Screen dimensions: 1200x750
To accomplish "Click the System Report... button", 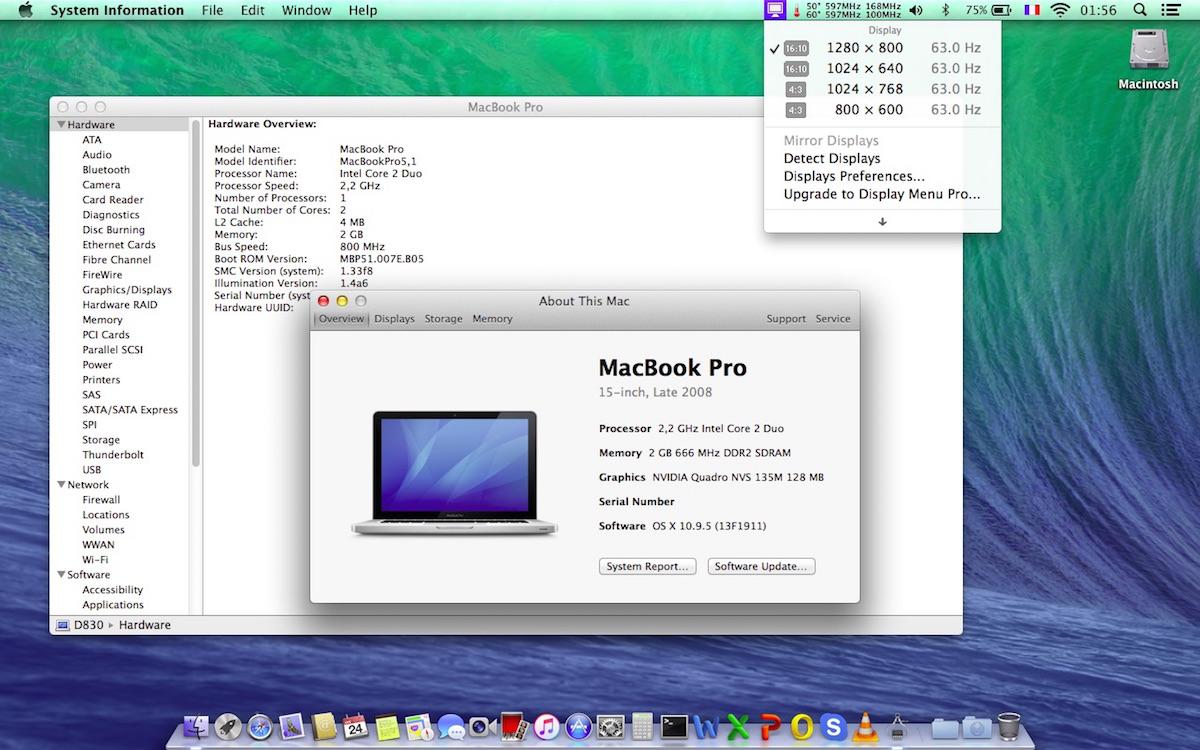I will [648, 566].
